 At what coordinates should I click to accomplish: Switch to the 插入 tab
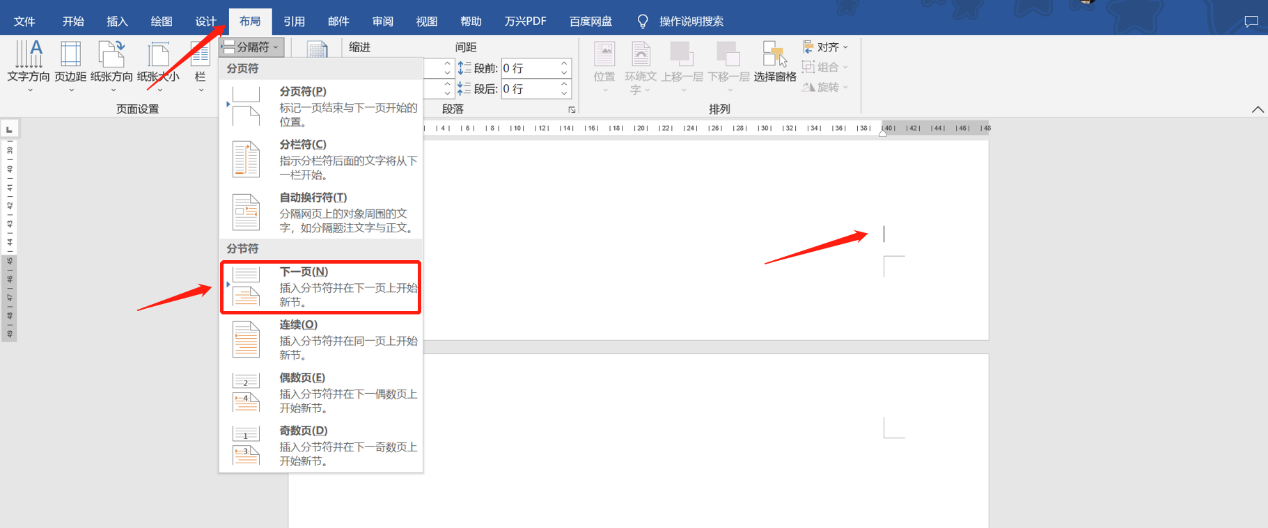(118, 21)
